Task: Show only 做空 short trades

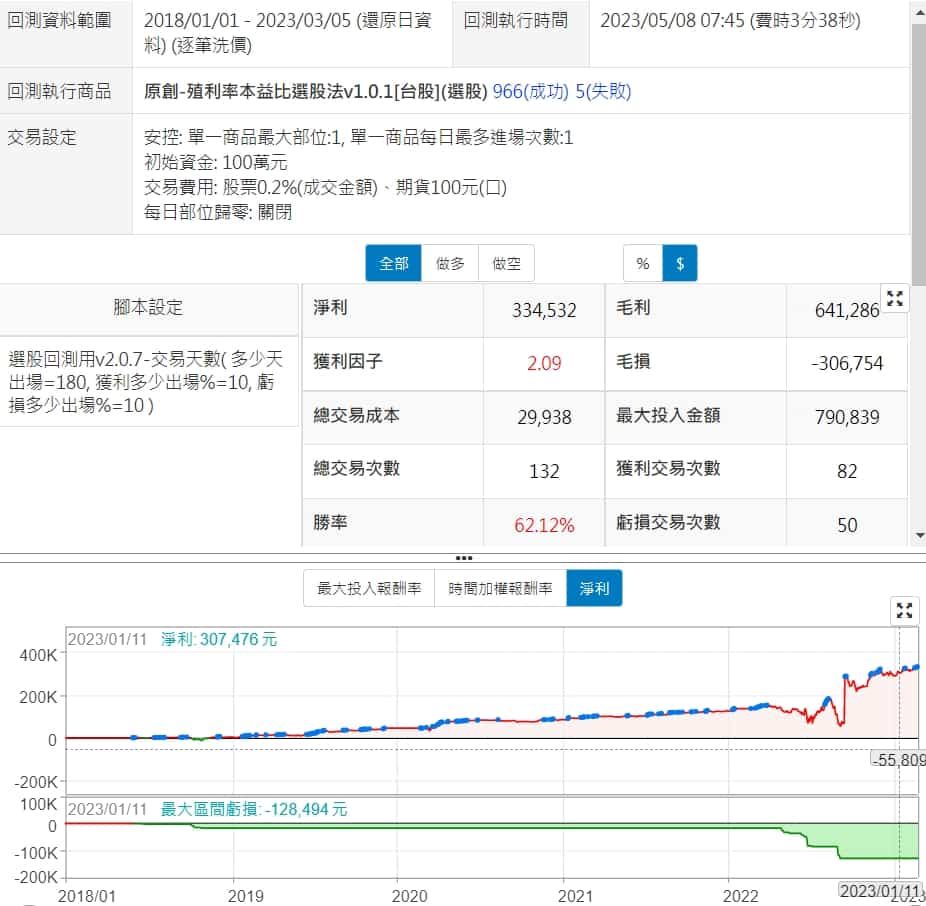Action: (506, 264)
